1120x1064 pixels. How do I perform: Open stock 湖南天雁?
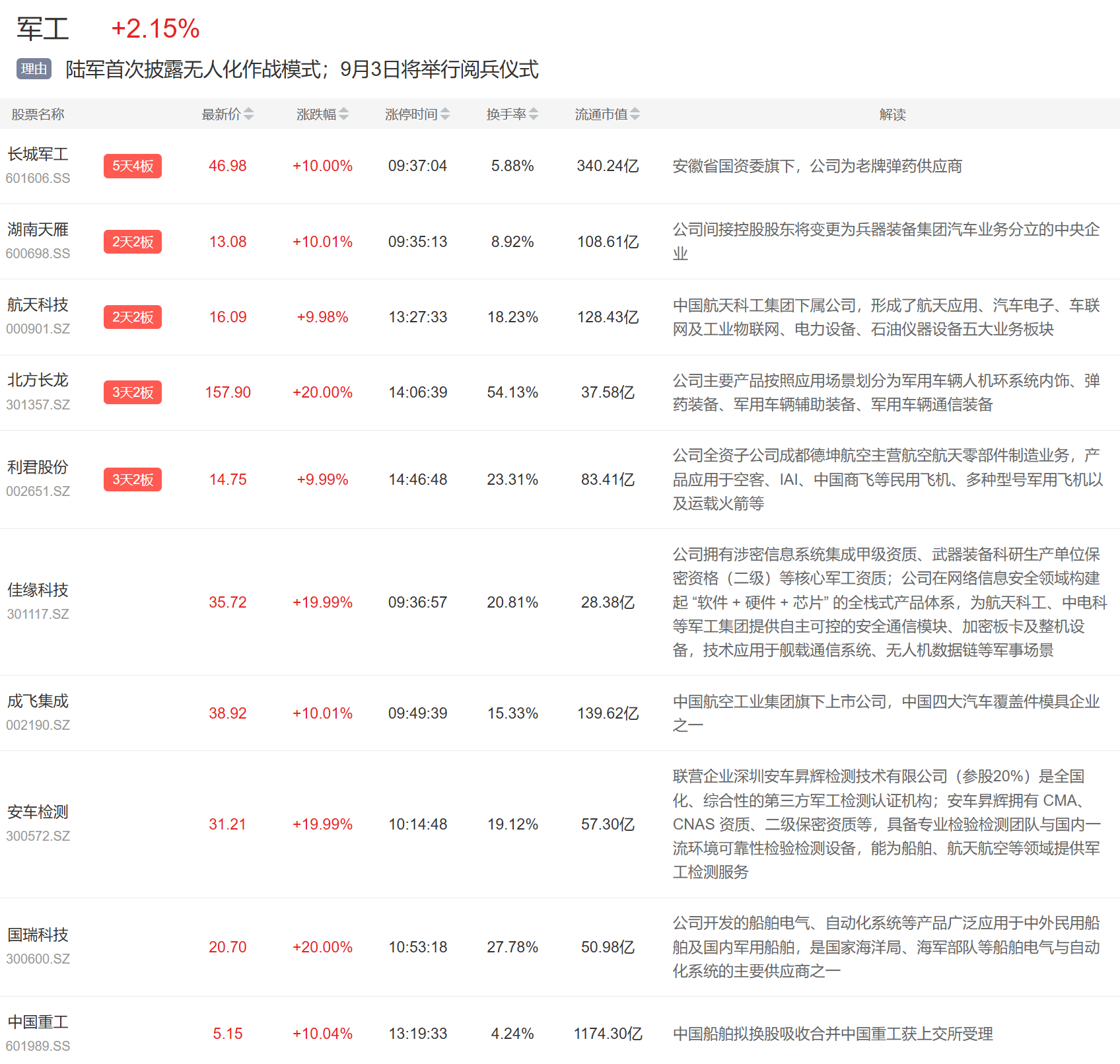(38, 230)
